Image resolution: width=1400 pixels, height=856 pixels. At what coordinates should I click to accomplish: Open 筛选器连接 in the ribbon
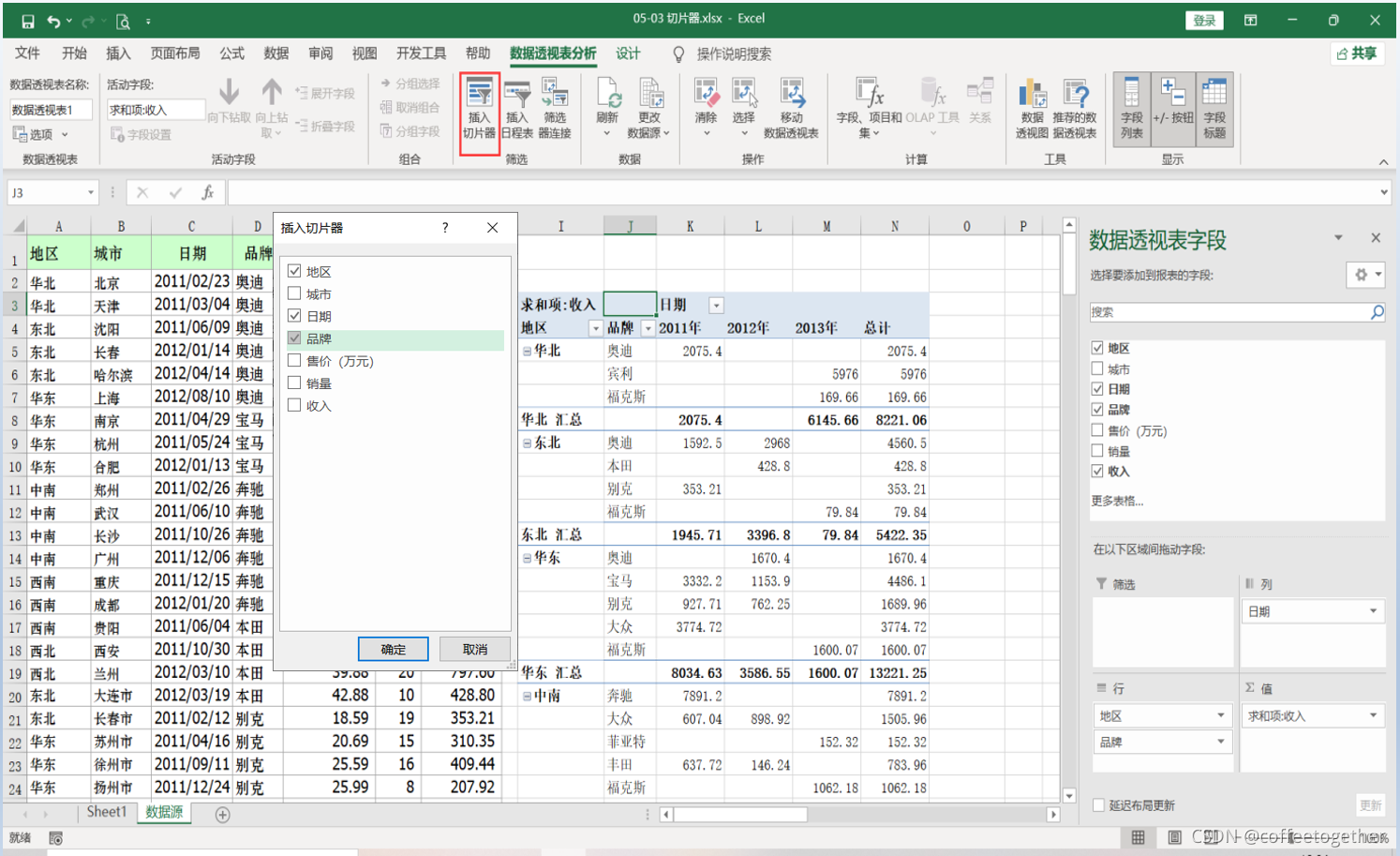[555, 109]
